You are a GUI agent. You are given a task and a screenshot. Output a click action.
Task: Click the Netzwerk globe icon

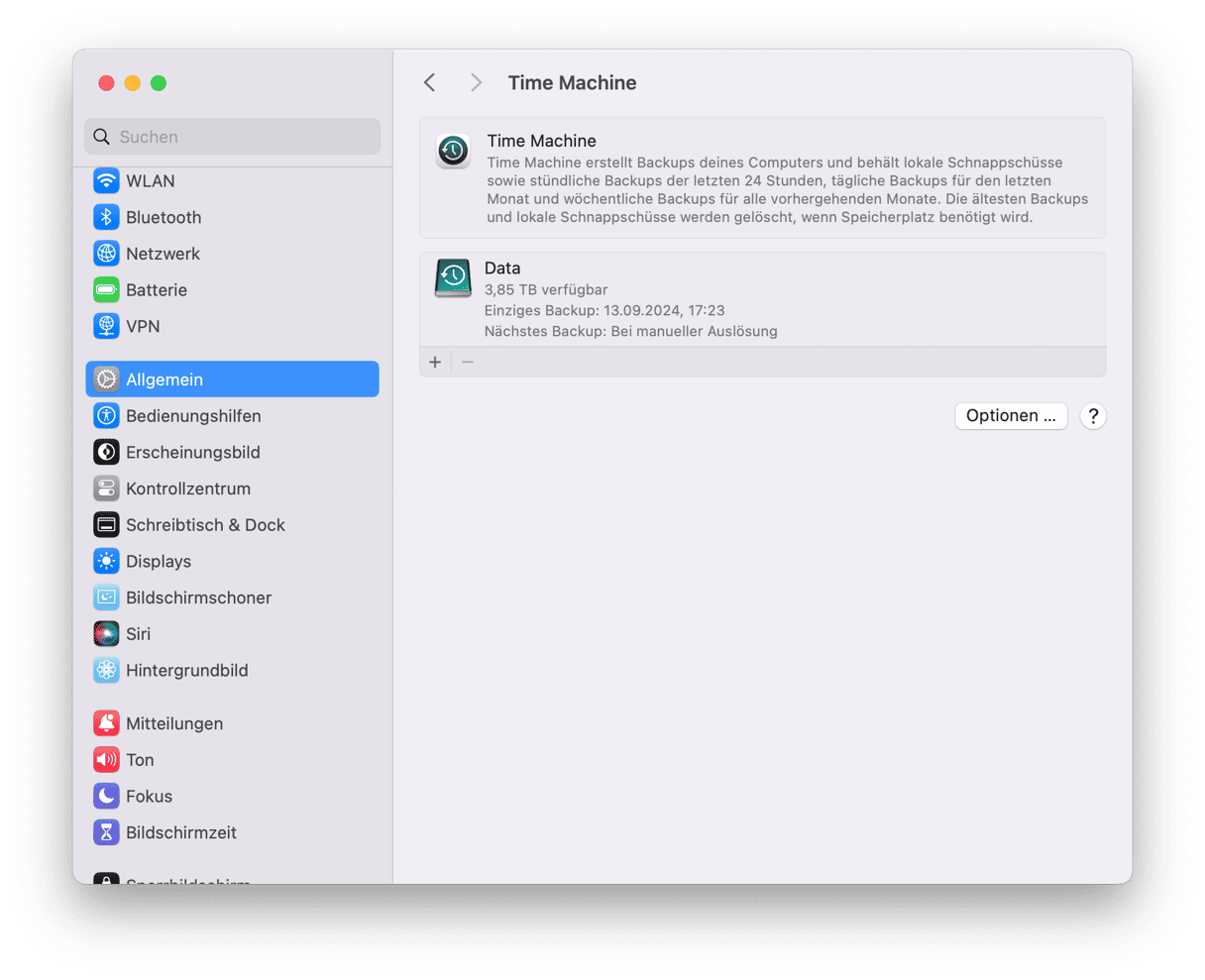pos(106,254)
